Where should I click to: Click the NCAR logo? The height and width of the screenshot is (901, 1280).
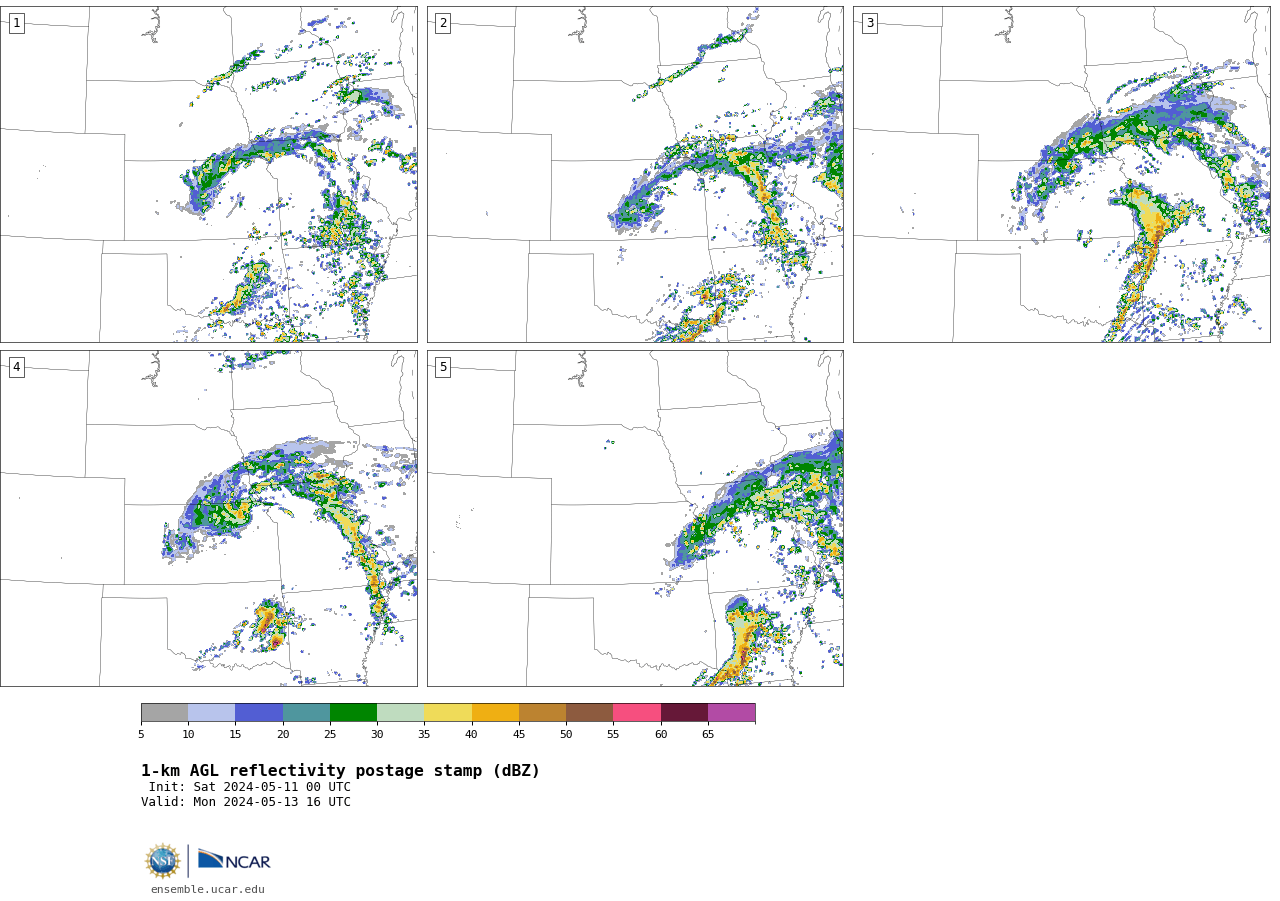click(234, 860)
